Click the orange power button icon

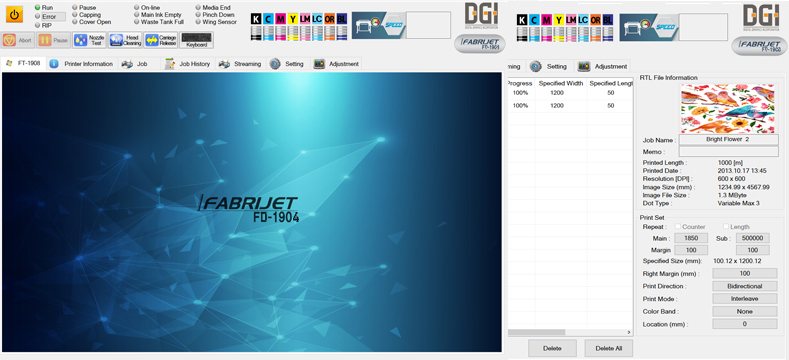click(14, 15)
